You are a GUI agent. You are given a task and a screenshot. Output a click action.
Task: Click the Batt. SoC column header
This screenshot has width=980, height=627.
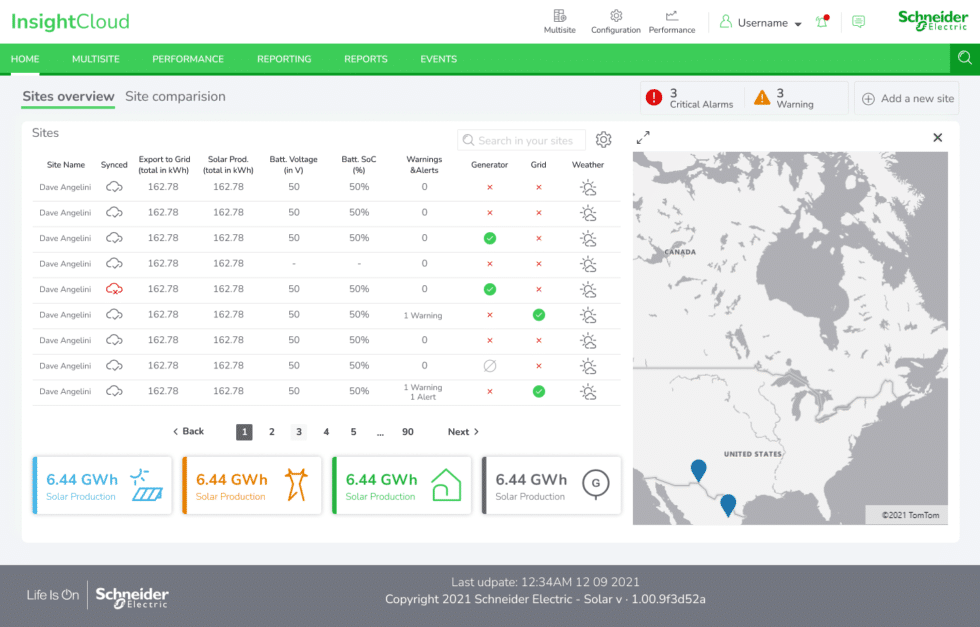359,164
